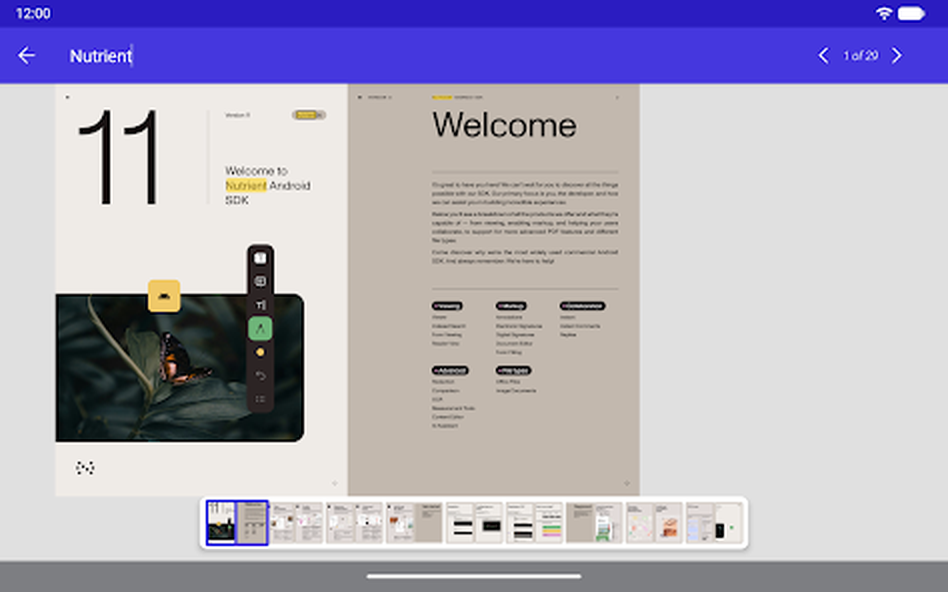Image resolution: width=948 pixels, height=592 pixels.
Task: Click the undo arrow in the pictured toolbar
Action: click(261, 376)
